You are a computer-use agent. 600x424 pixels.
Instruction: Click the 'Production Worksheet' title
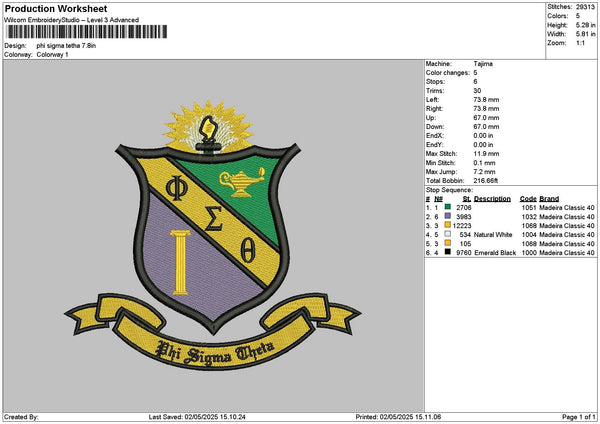pos(56,9)
